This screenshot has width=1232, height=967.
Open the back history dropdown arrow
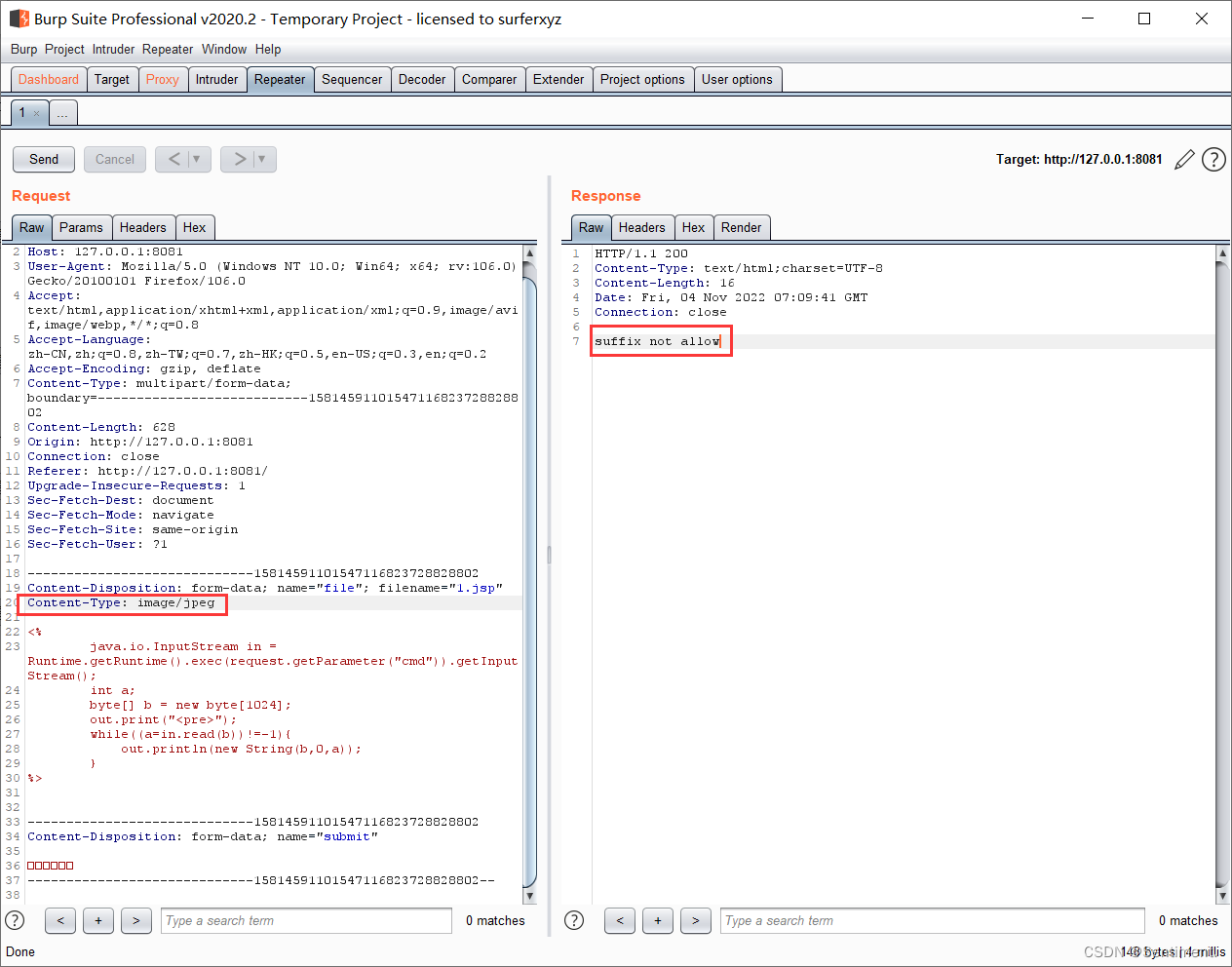click(198, 159)
